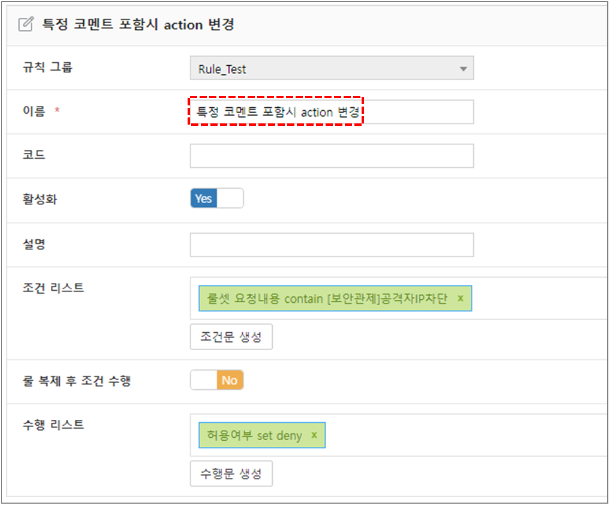Click the 룰 복제 후 조건 수행 label

pos(77,381)
